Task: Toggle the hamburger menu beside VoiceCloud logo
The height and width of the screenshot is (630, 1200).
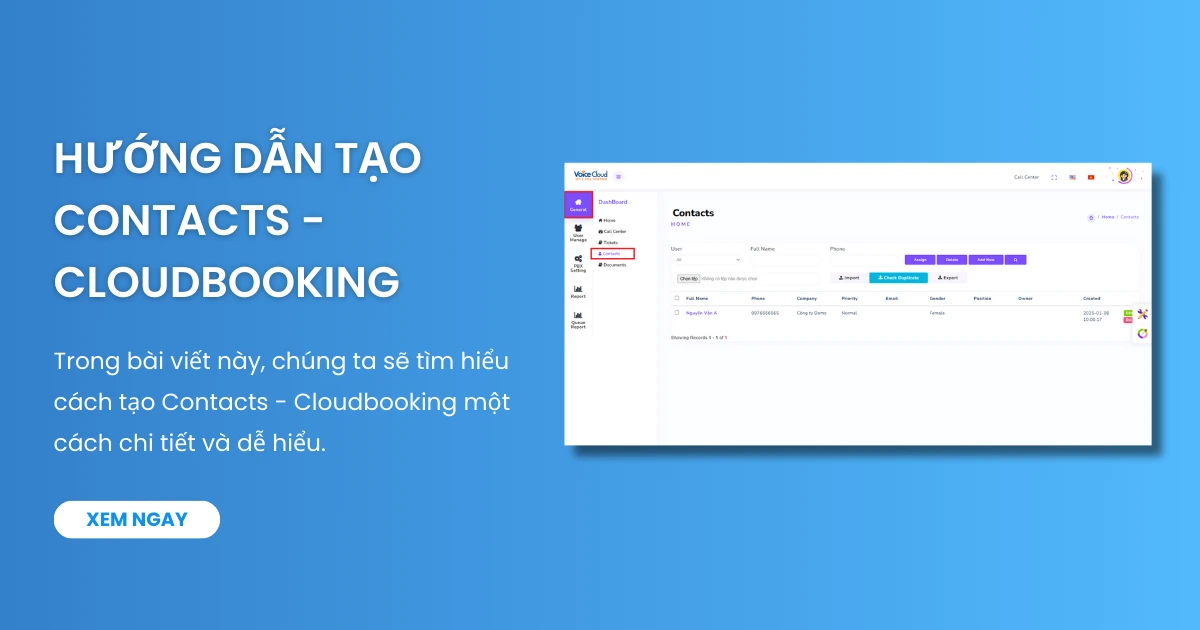Action: [619, 176]
